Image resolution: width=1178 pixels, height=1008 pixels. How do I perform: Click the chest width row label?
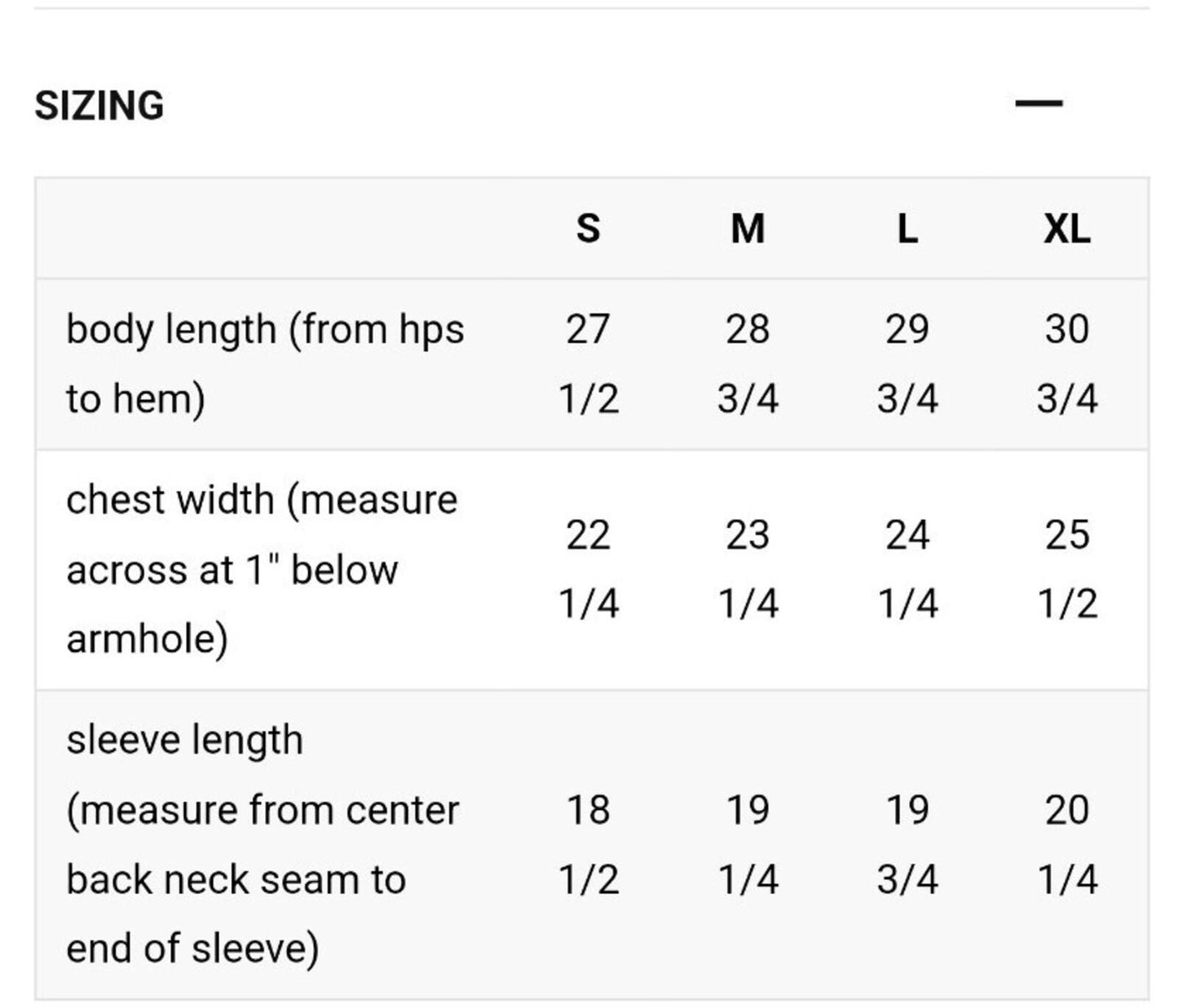262,569
